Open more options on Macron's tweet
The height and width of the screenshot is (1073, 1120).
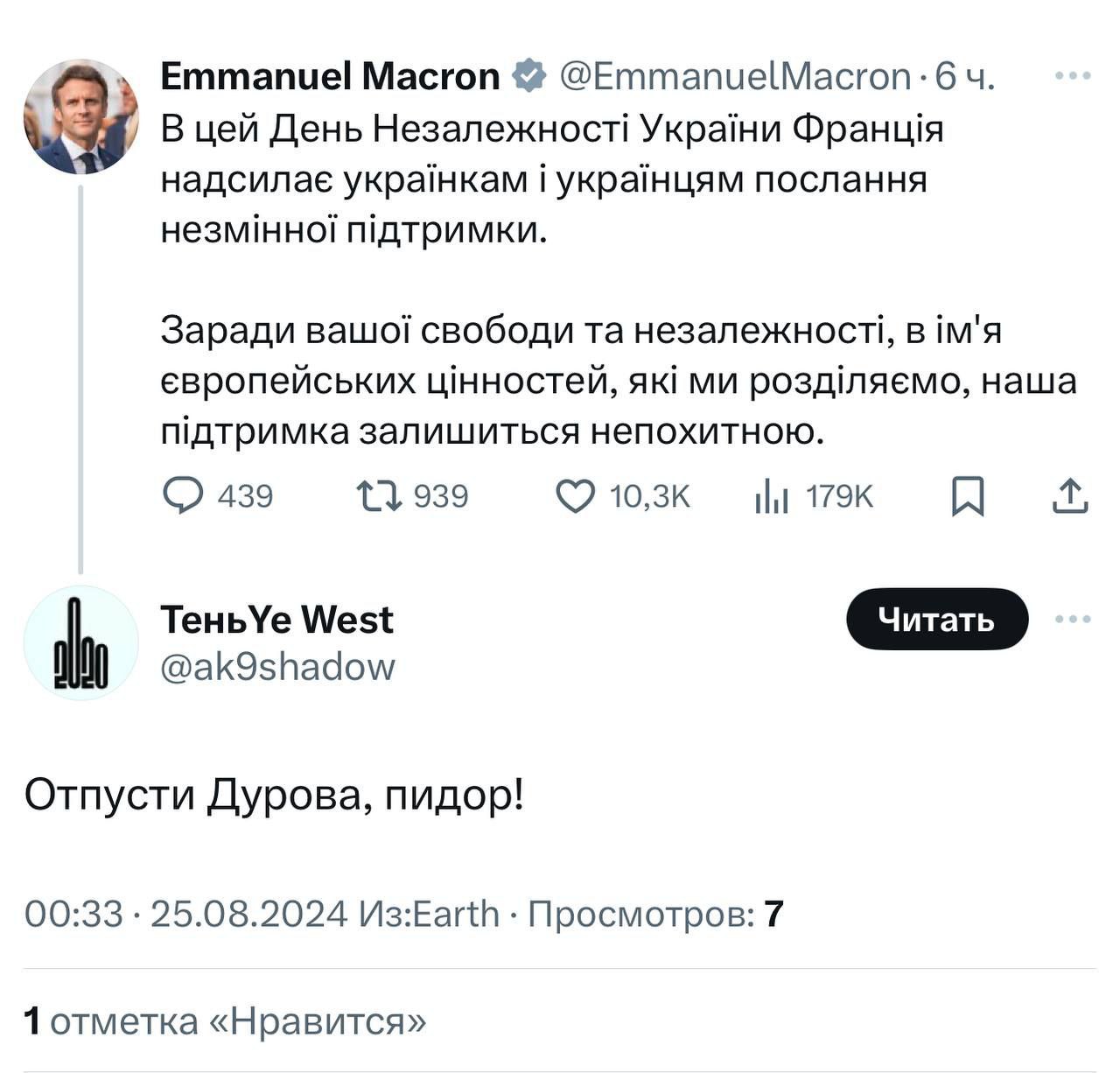(1073, 77)
